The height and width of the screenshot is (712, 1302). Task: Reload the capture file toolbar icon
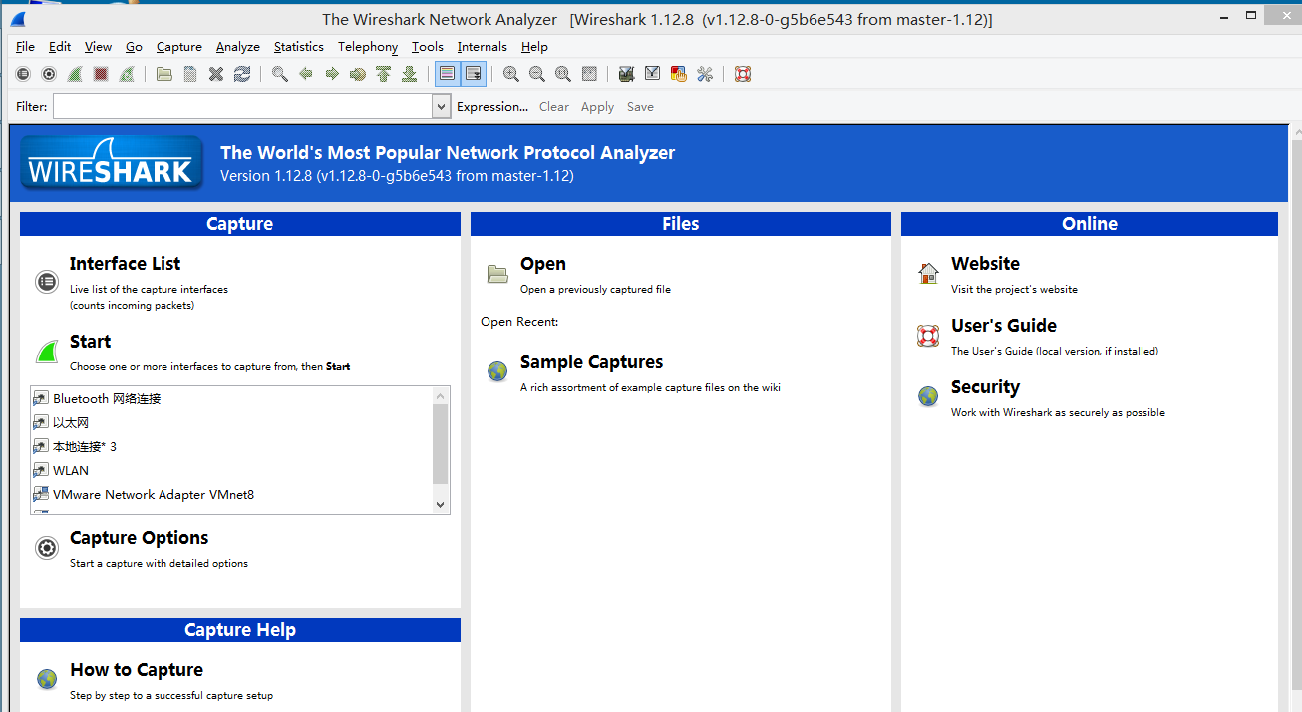click(242, 74)
